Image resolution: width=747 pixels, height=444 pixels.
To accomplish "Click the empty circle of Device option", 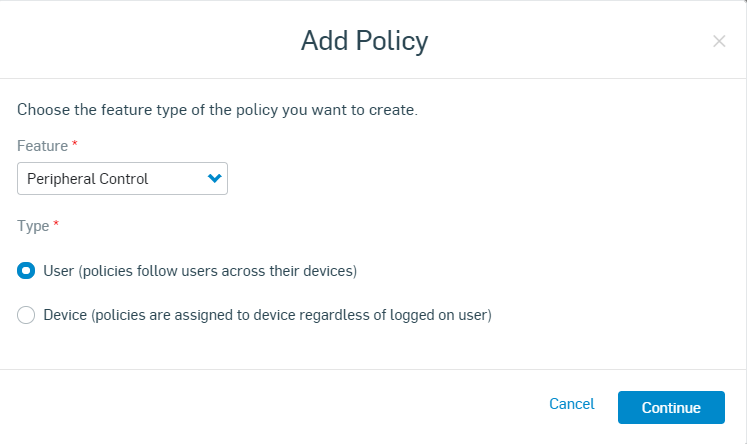I will tap(27, 315).
